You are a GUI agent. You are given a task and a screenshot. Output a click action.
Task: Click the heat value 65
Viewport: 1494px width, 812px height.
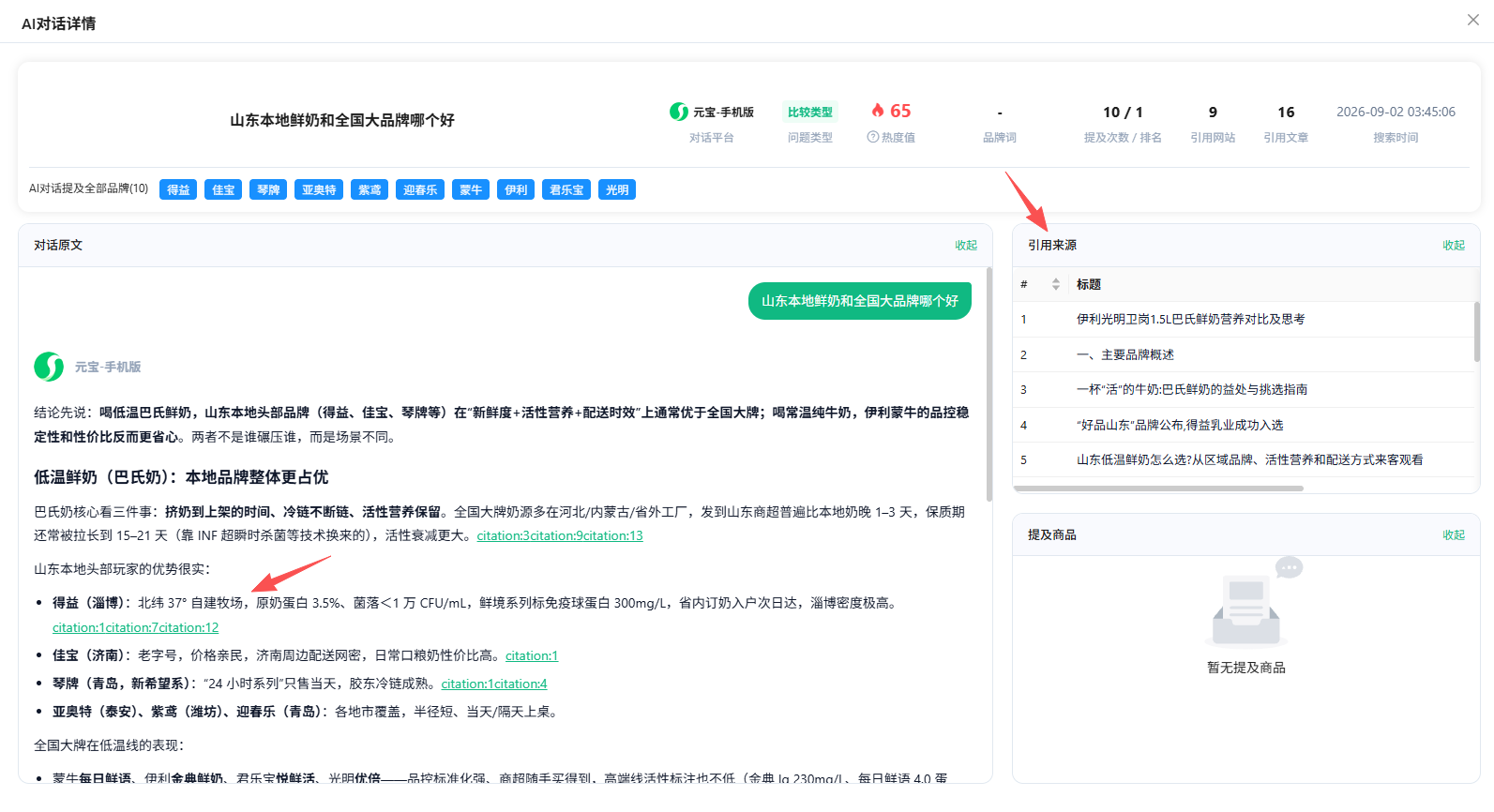point(900,111)
